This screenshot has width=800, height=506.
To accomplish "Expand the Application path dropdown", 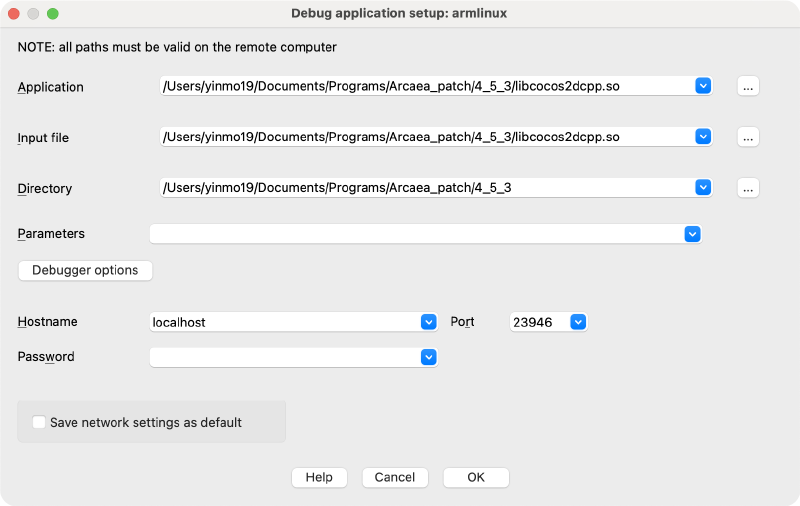I will pos(703,86).
